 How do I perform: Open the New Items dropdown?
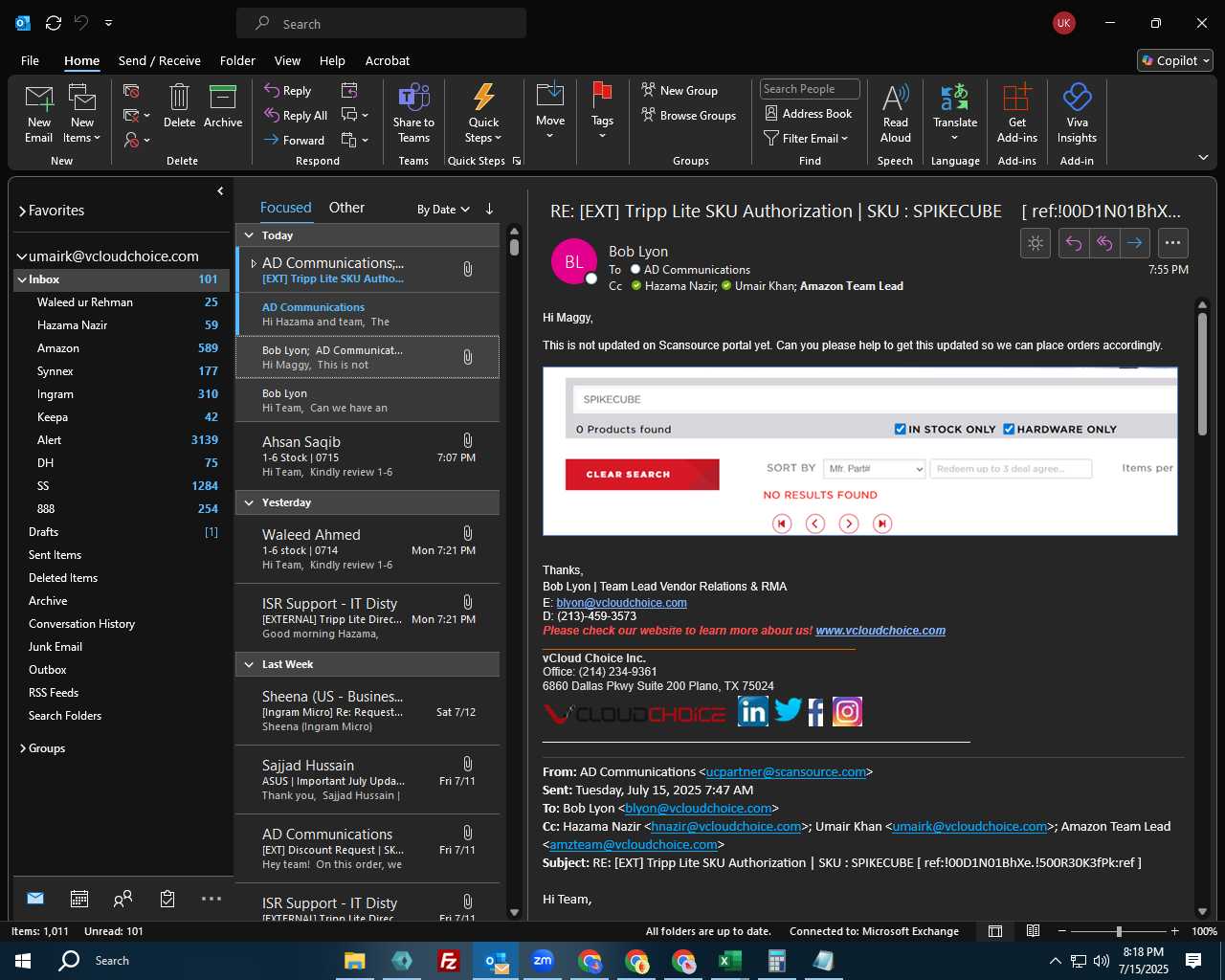(x=82, y=114)
